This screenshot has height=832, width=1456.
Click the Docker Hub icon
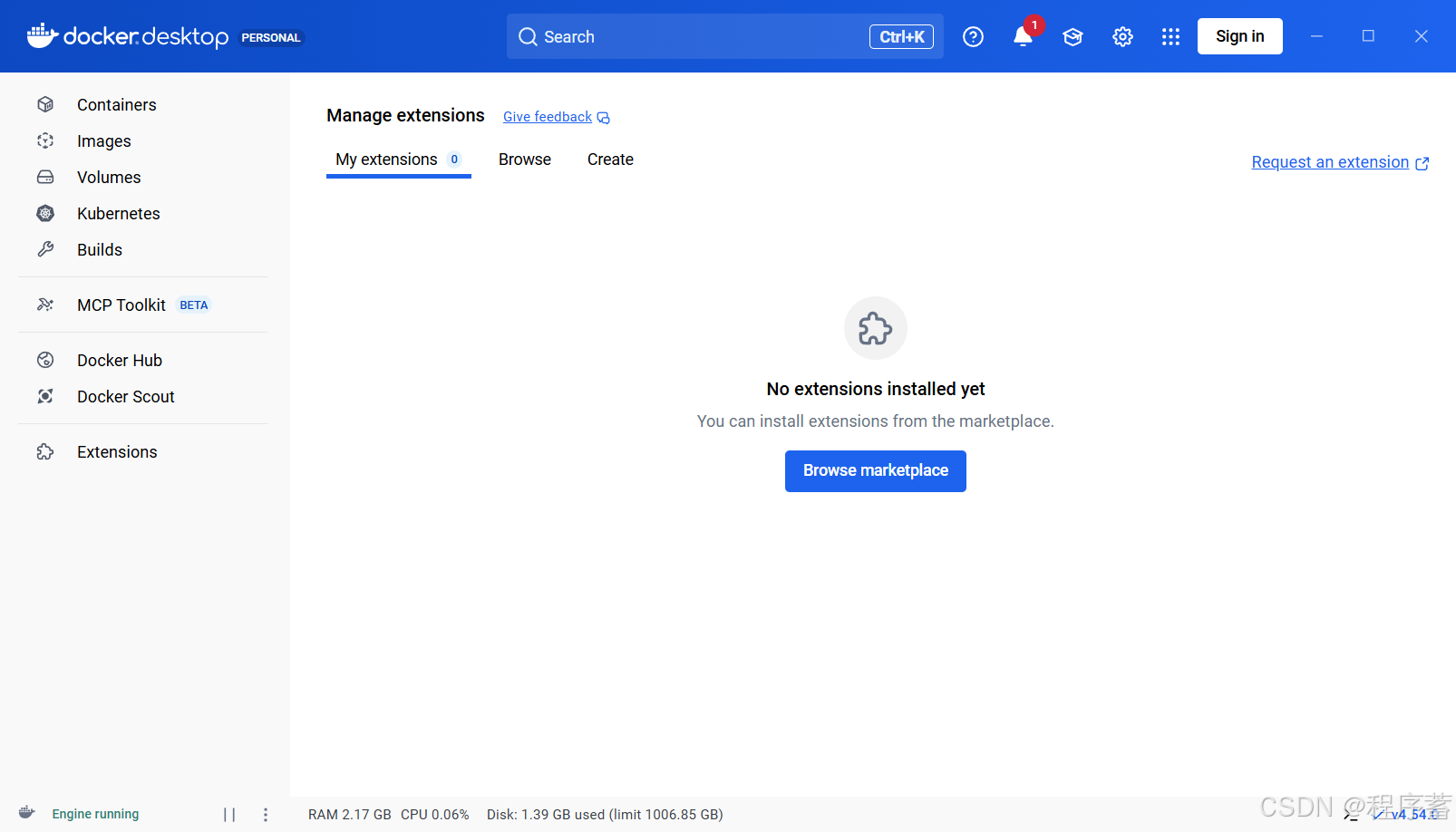coord(45,360)
